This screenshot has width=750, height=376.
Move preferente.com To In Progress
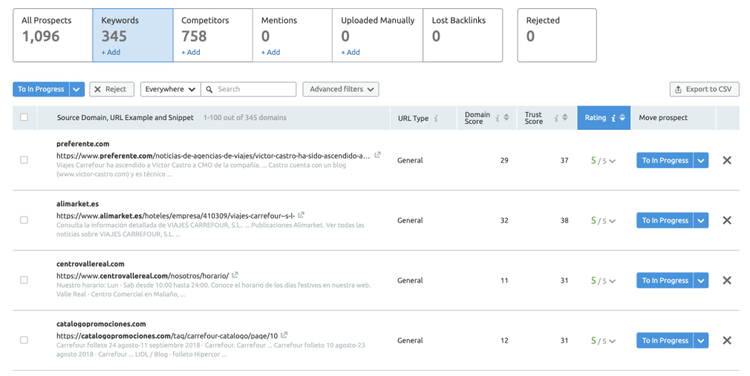click(665, 160)
